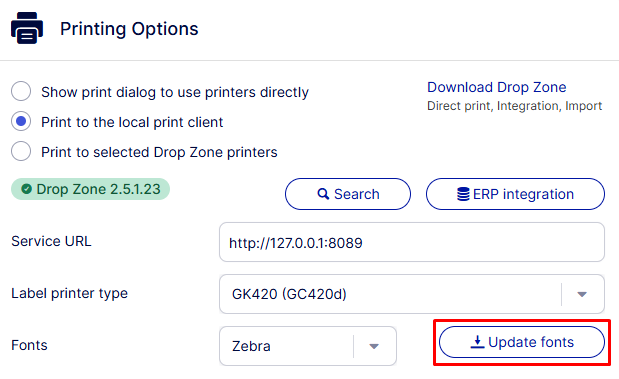Open the GK420 (GC420d) printer combo box

[412, 294]
